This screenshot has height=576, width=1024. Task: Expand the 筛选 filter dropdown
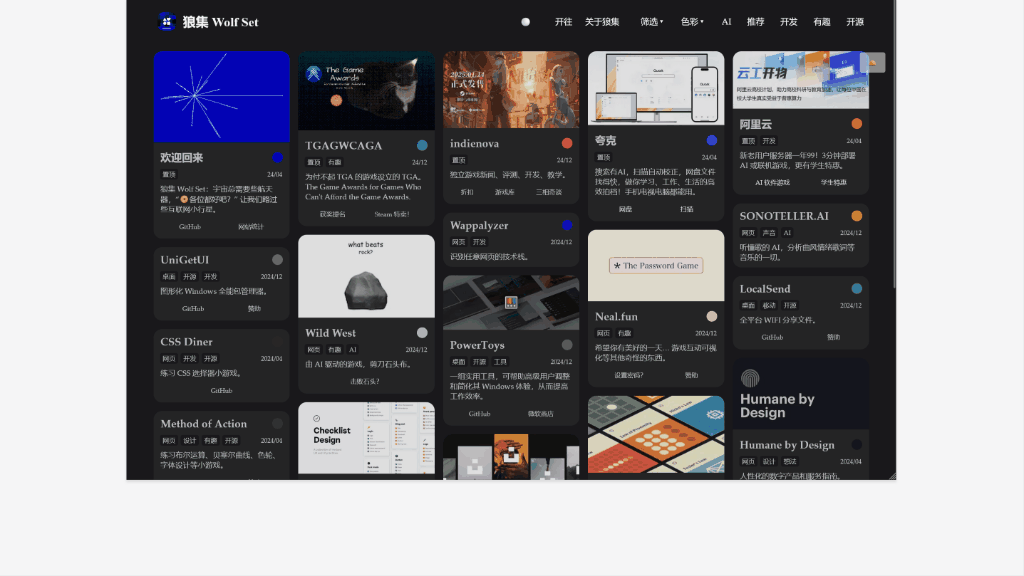651,22
